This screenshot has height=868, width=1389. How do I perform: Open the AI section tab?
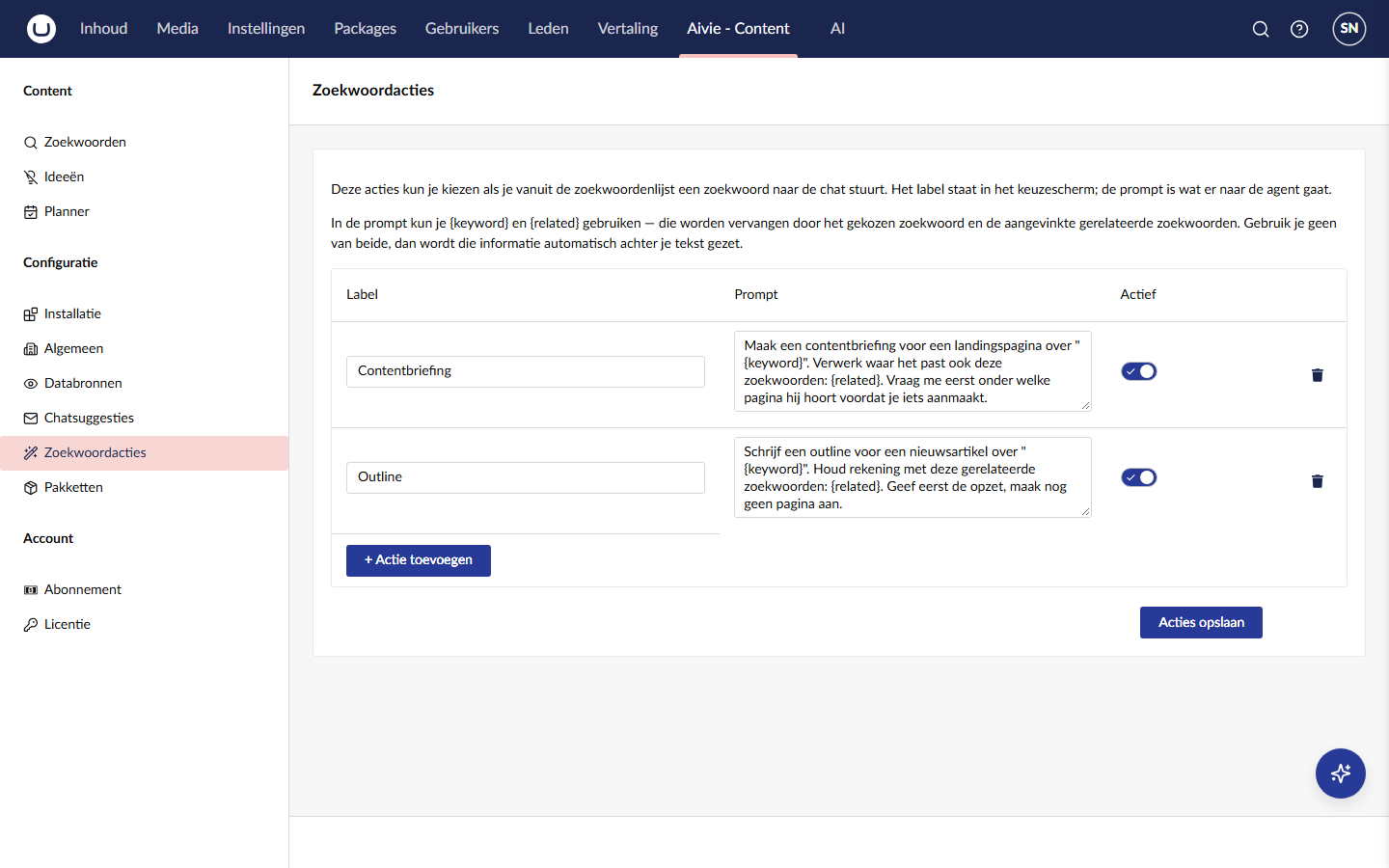click(x=837, y=29)
